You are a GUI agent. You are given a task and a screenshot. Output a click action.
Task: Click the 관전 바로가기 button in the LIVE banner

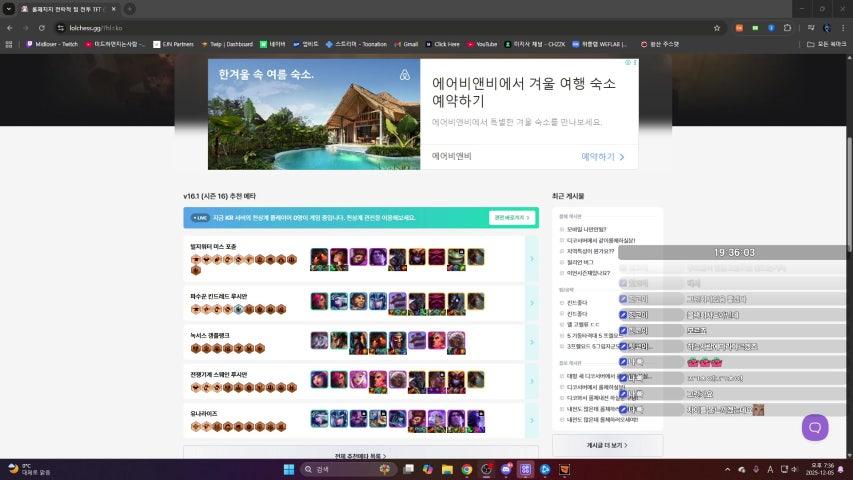click(x=512, y=218)
